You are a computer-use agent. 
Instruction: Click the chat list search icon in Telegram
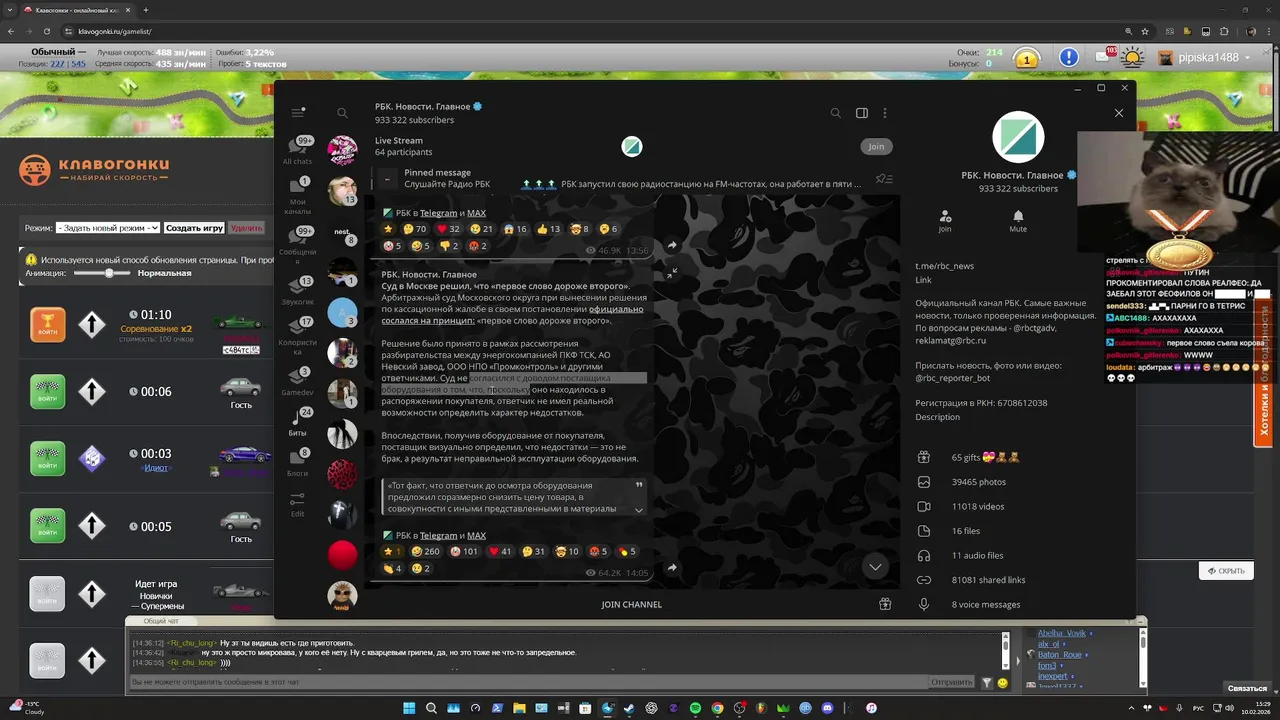[x=342, y=113]
